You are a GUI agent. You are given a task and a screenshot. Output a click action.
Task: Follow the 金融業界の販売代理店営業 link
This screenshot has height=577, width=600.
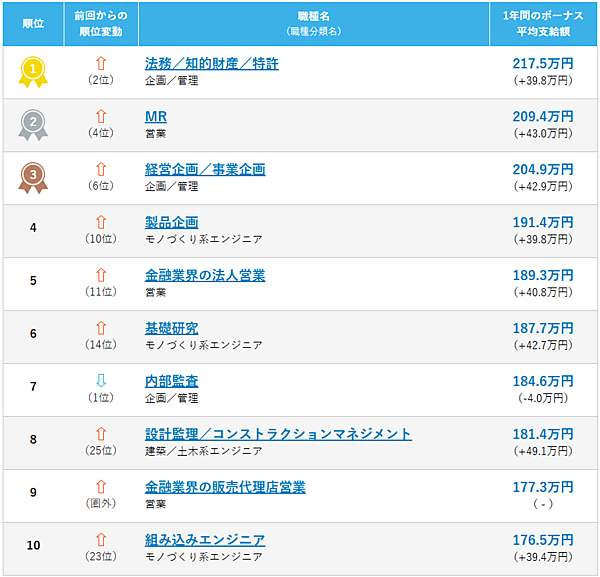[225, 487]
